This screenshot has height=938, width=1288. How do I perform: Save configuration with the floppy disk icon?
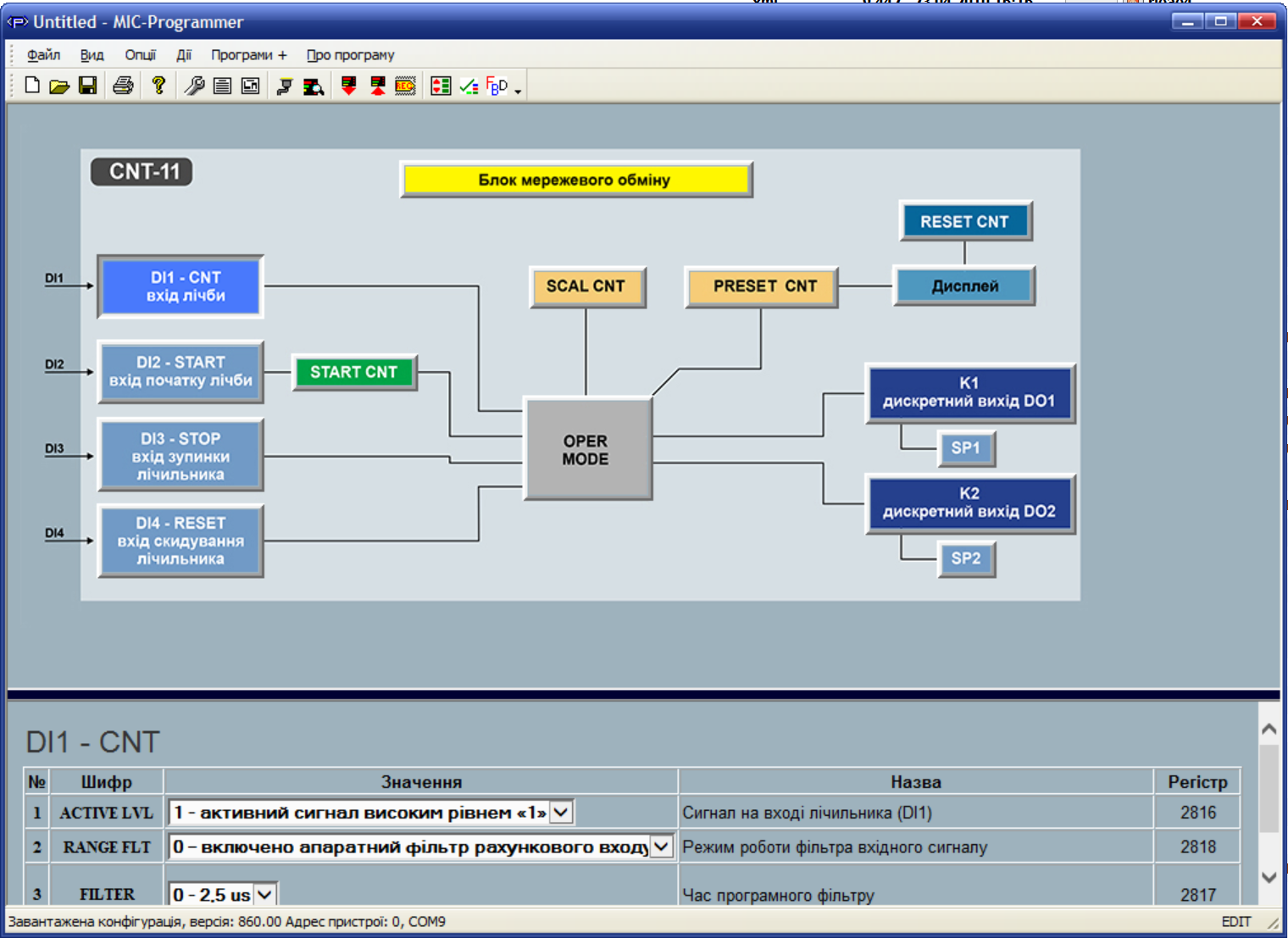87,86
